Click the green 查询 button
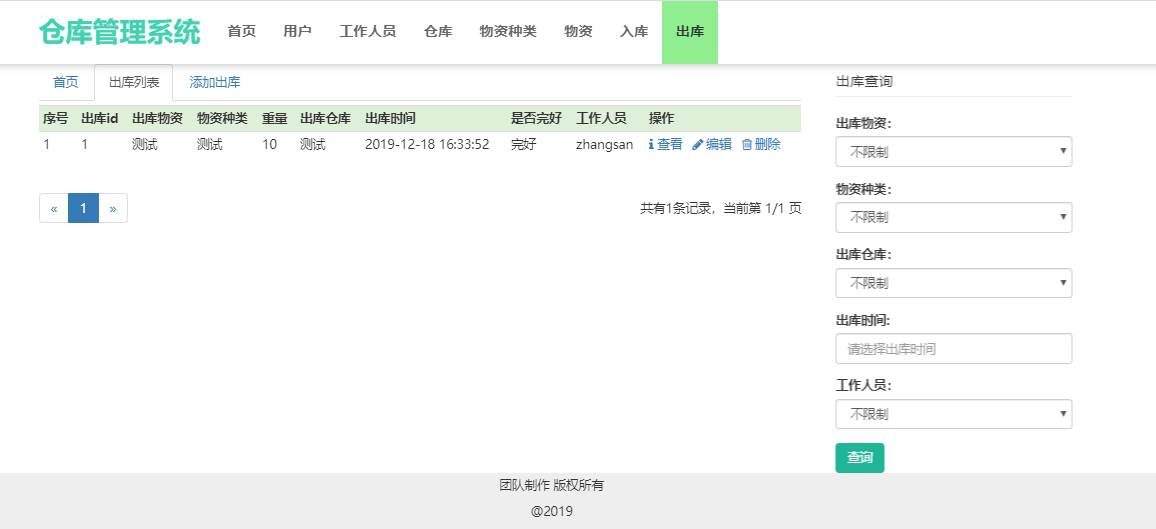The image size is (1156, 529). point(860,458)
